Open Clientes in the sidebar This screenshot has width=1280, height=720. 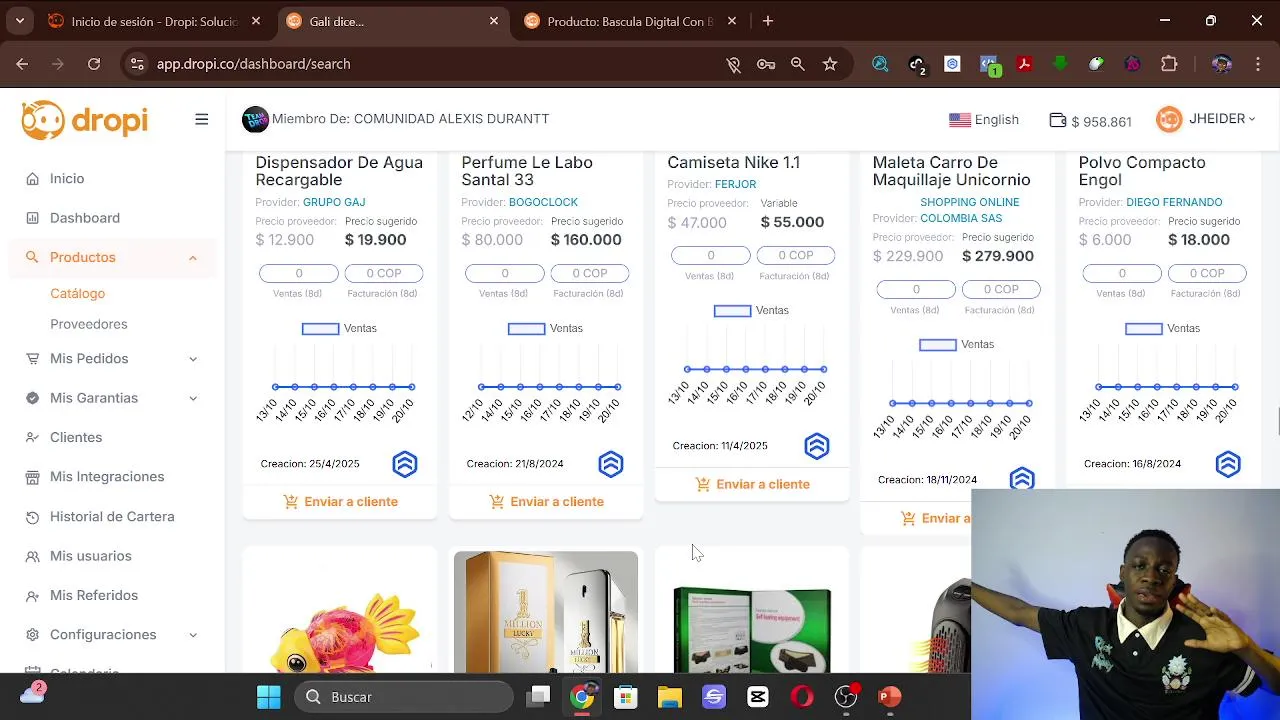(x=76, y=437)
